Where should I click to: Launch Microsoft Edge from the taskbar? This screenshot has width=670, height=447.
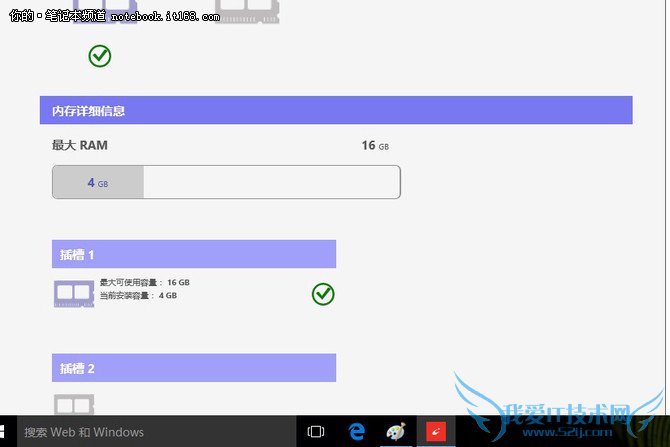pos(356,432)
